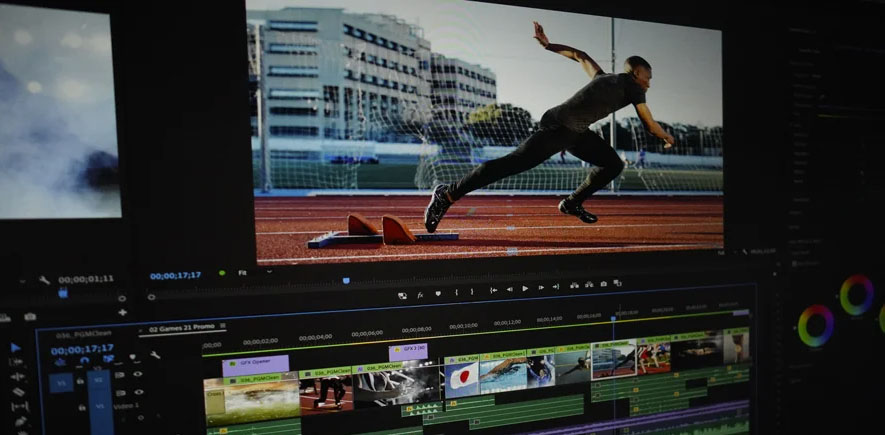Click the fx effects icon below monitor
Screen dimensions: 885x435
[x=421, y=295]
